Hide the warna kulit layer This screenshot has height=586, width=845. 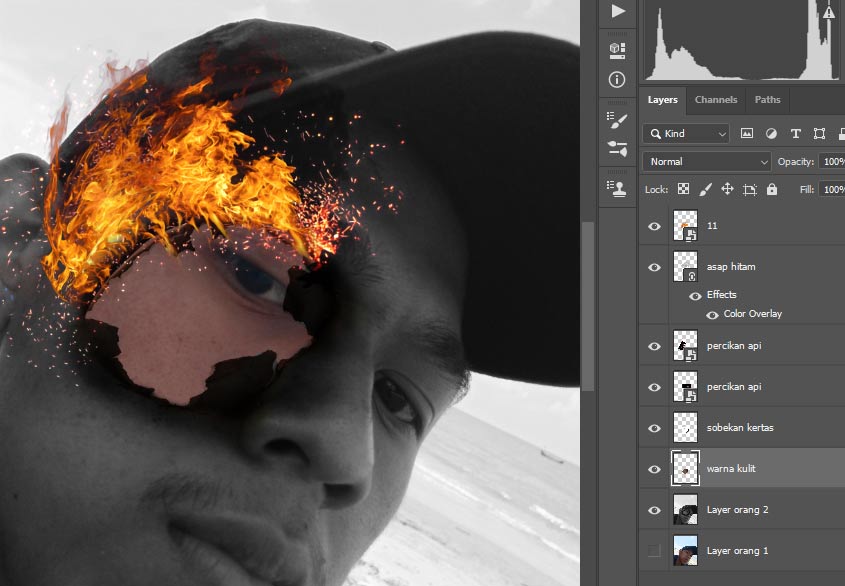pyautogui.click(x=654, y=469)
